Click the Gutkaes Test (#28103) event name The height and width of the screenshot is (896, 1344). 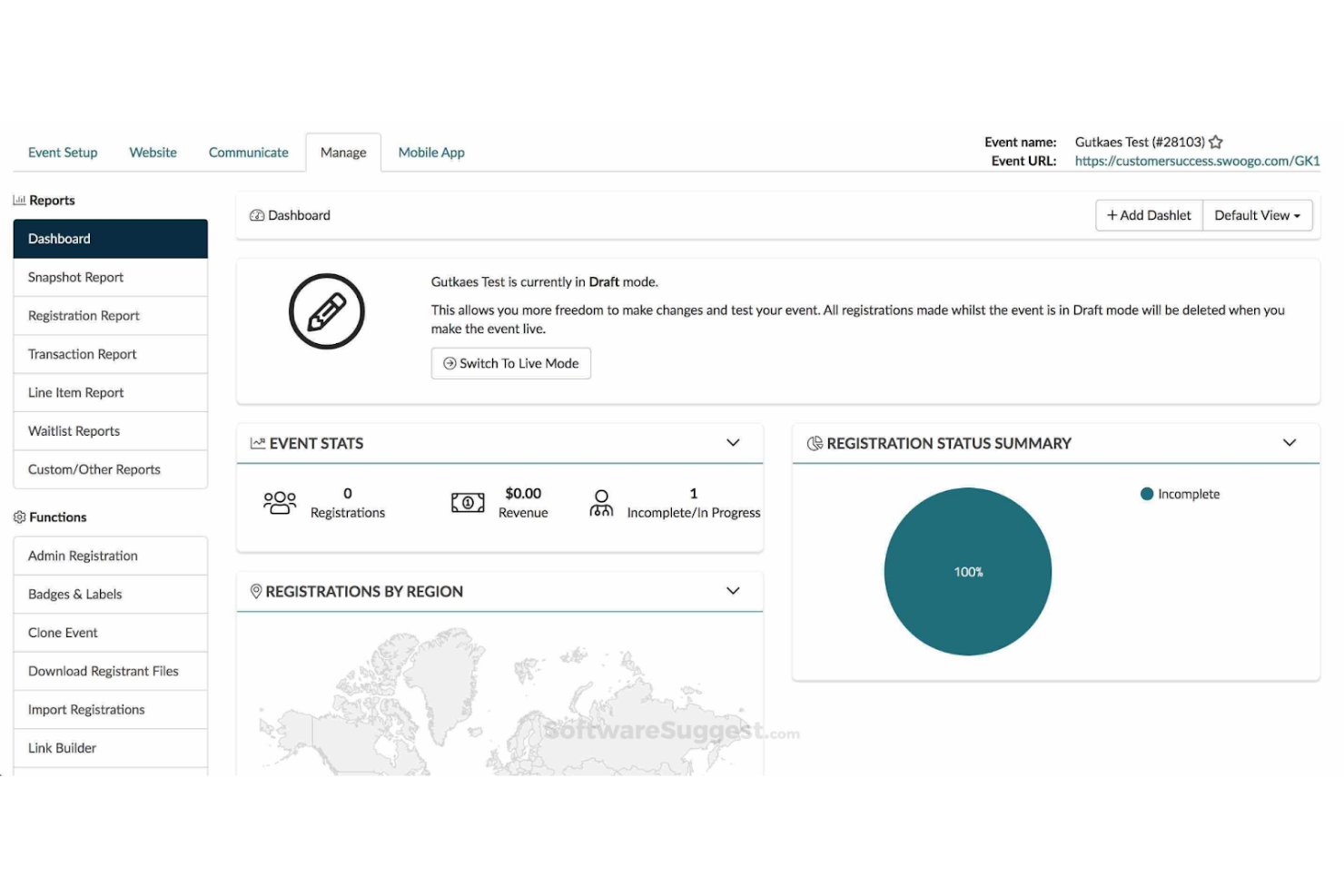[x=1140, y=142]
